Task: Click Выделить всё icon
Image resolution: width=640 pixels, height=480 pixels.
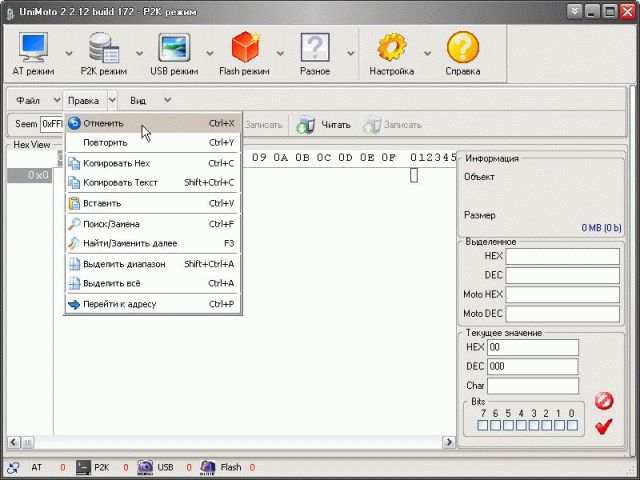Action: point(74,283)
